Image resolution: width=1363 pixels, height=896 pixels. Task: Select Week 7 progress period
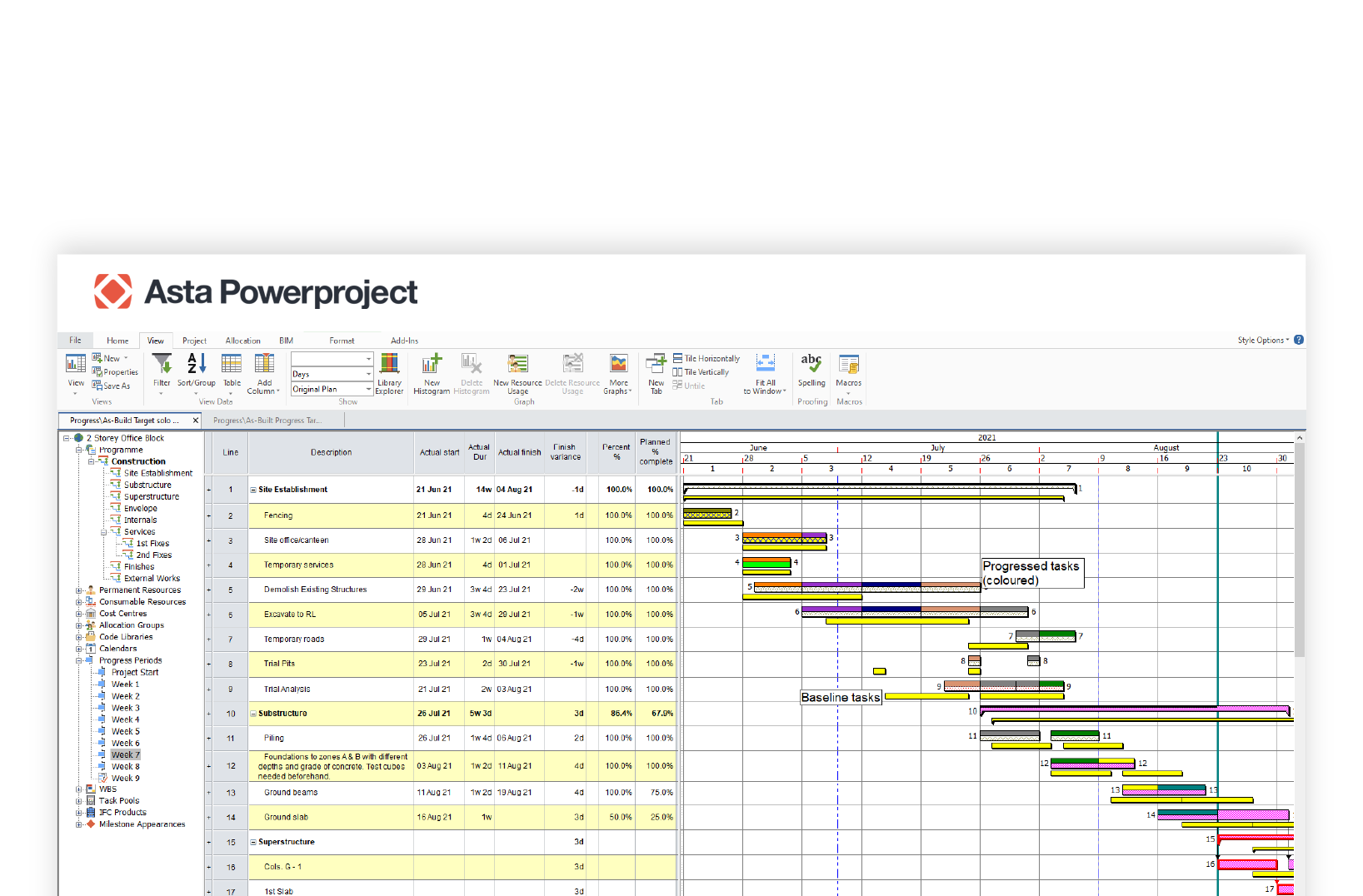pos(126,755)
